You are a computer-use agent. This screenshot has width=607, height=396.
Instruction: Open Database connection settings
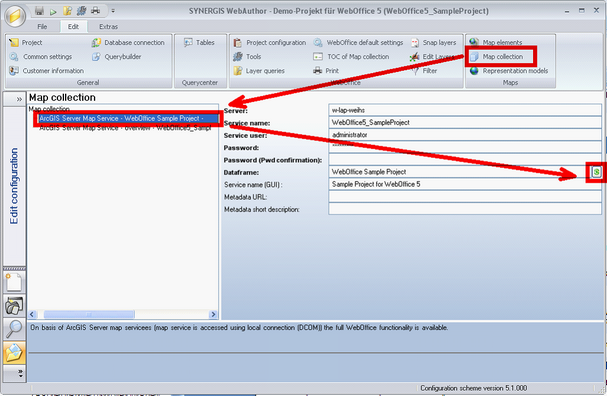(128, 43)
